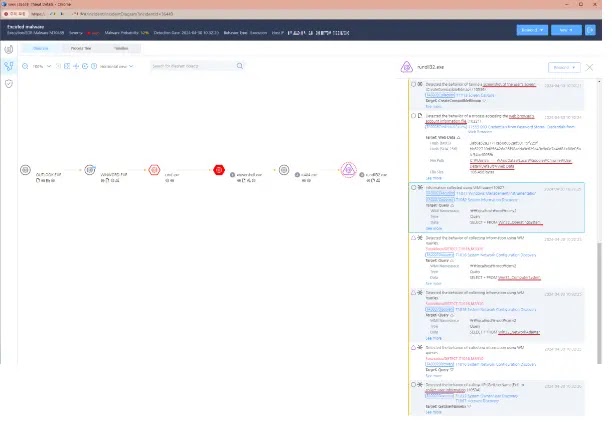Click the file icon on web browser account event
612x422 pixels.
(420, 116)
